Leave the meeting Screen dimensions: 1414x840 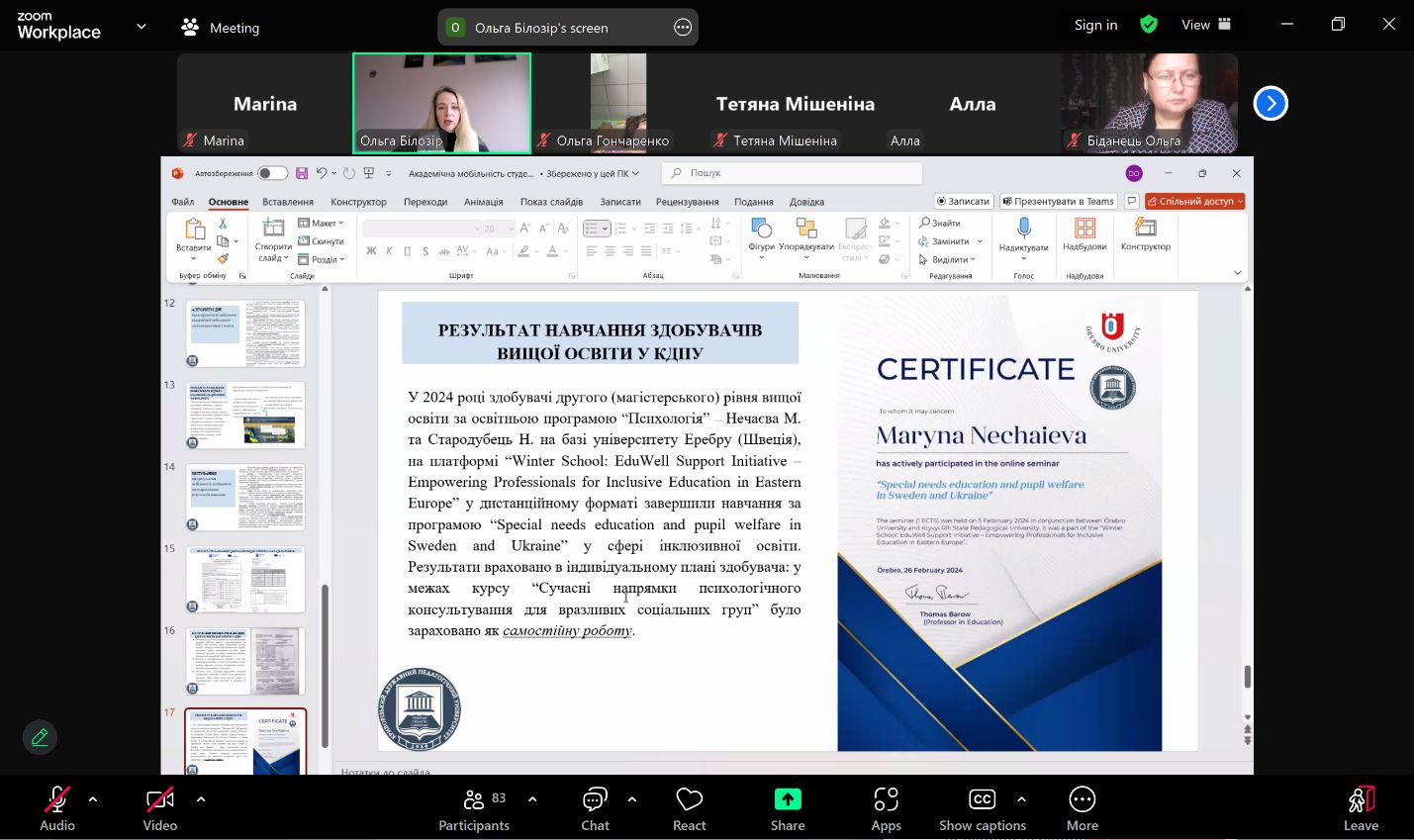tap(1361, 807)
